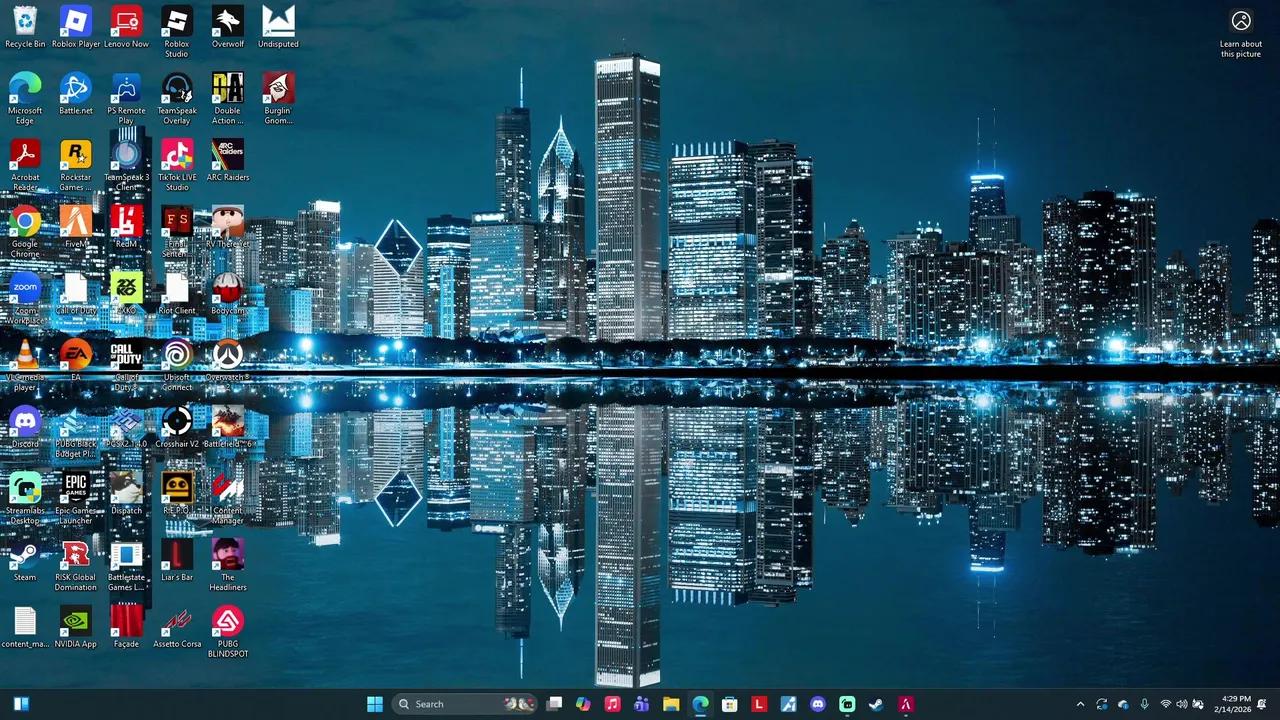Open Microsoft Store from the taskbar

730,704
